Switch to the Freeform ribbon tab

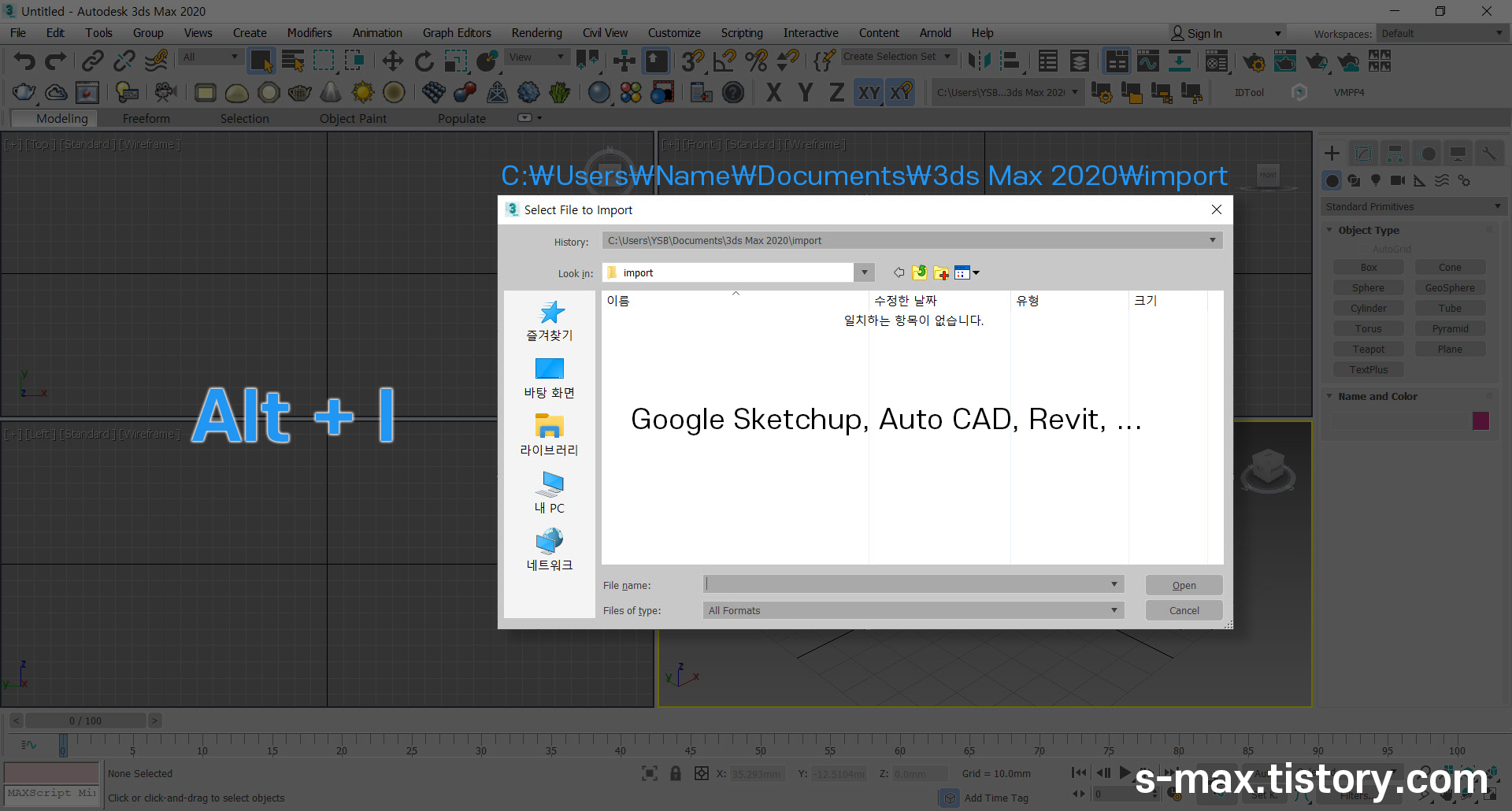click(x=146, y=119)
